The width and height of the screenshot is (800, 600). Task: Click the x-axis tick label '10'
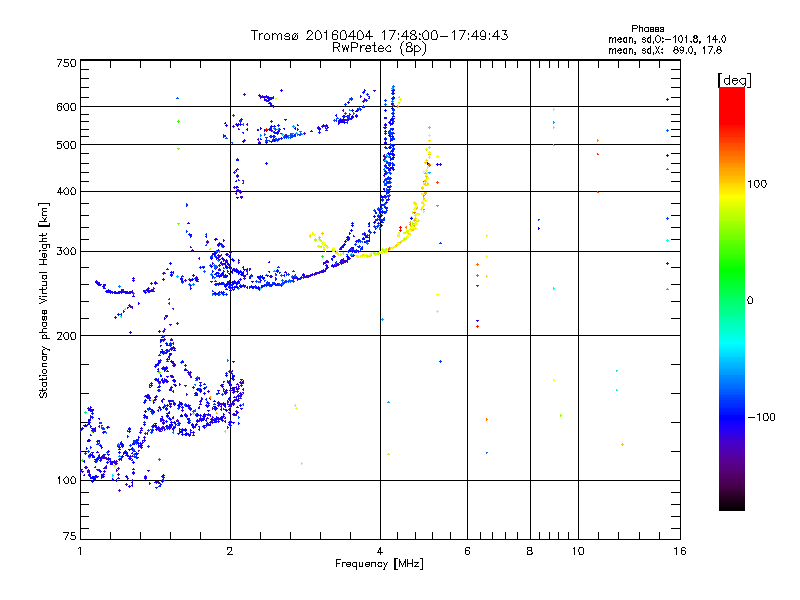pos(578,551)
